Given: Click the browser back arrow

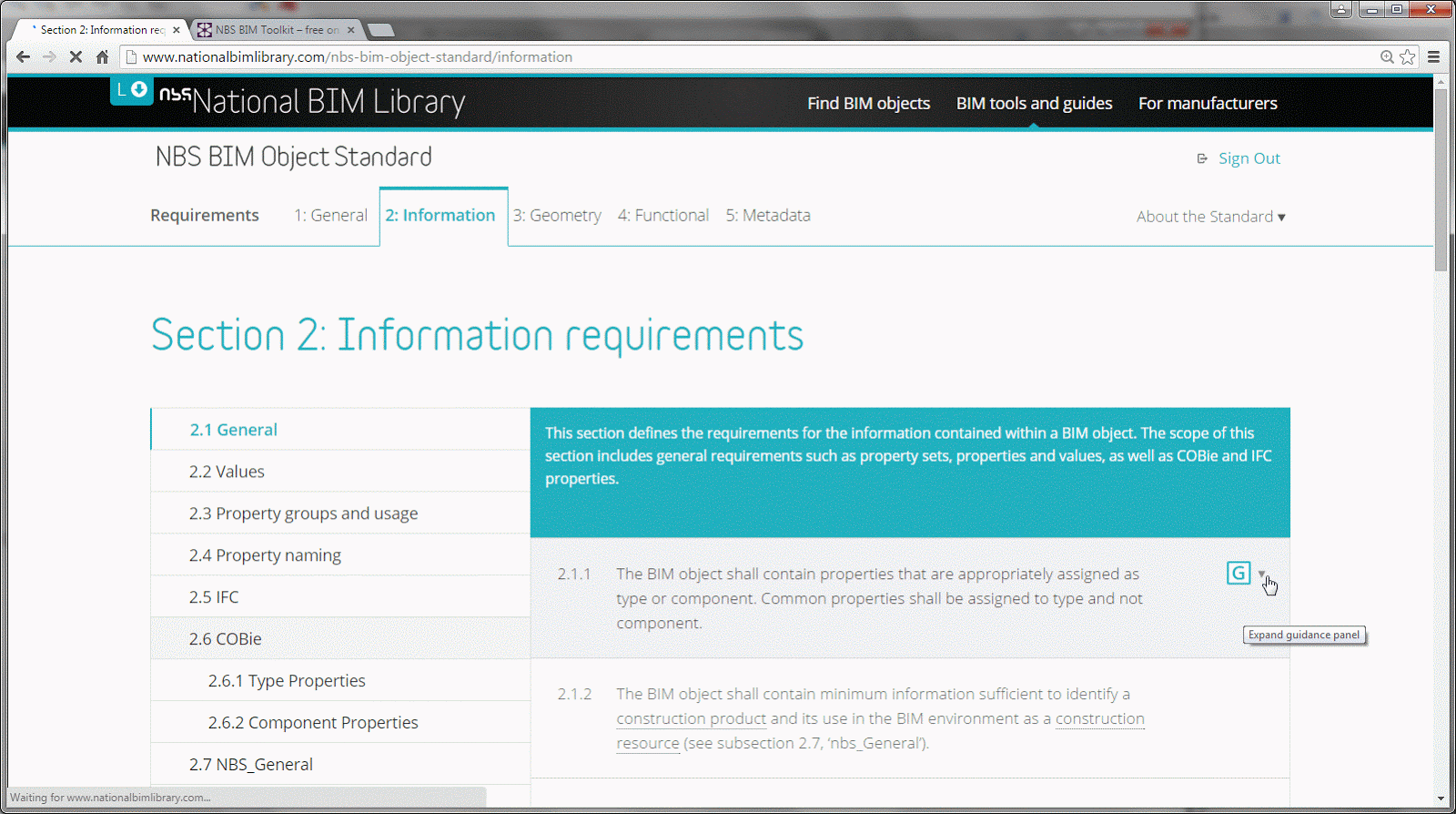Looking at the screenshot, I should tap(24, 56).
